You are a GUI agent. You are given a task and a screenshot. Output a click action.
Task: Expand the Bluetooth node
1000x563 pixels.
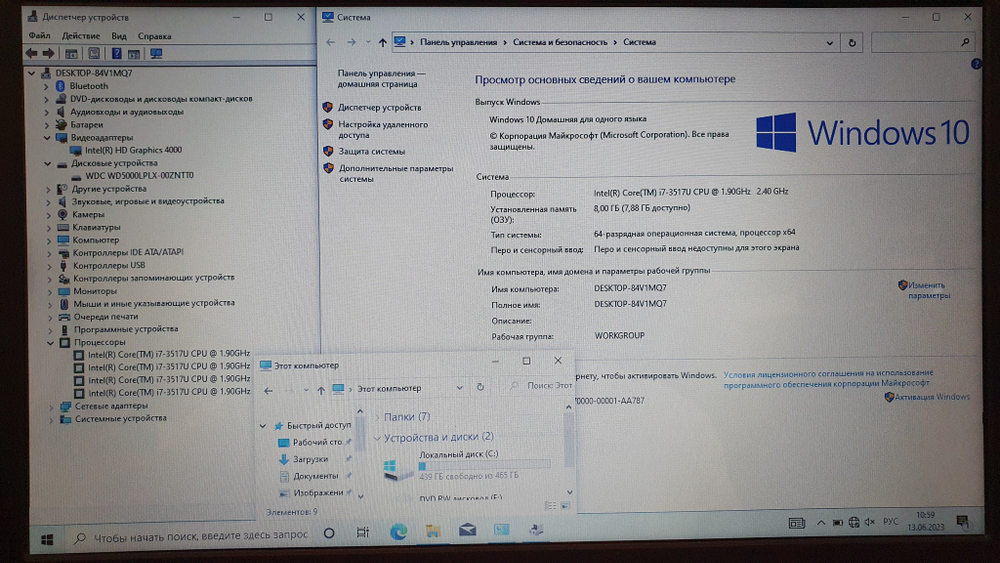[x=46, y=86]
